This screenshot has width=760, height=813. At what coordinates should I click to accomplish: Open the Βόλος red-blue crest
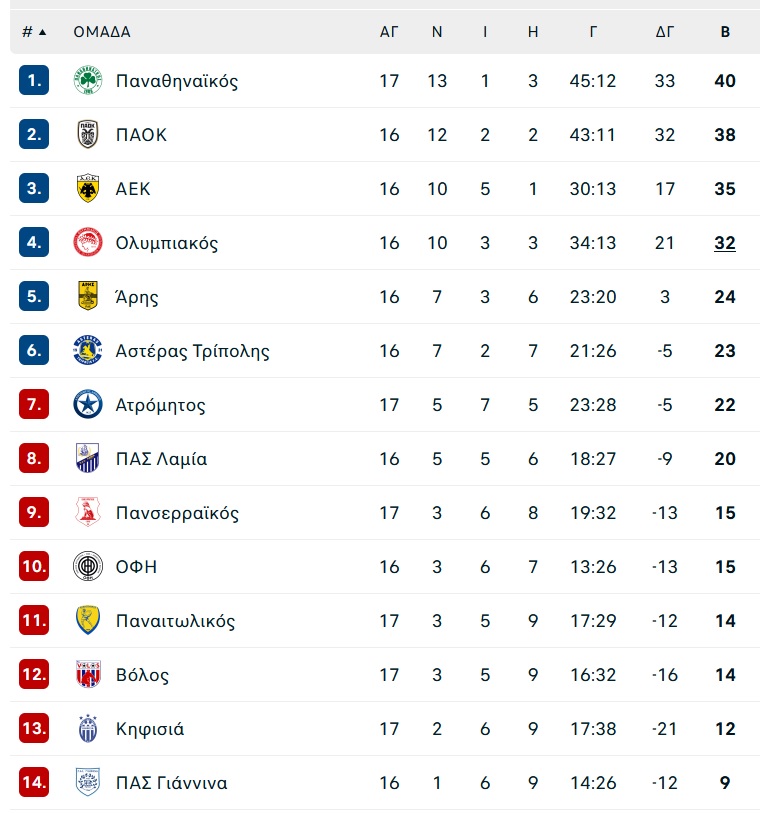tap(88, 674)
